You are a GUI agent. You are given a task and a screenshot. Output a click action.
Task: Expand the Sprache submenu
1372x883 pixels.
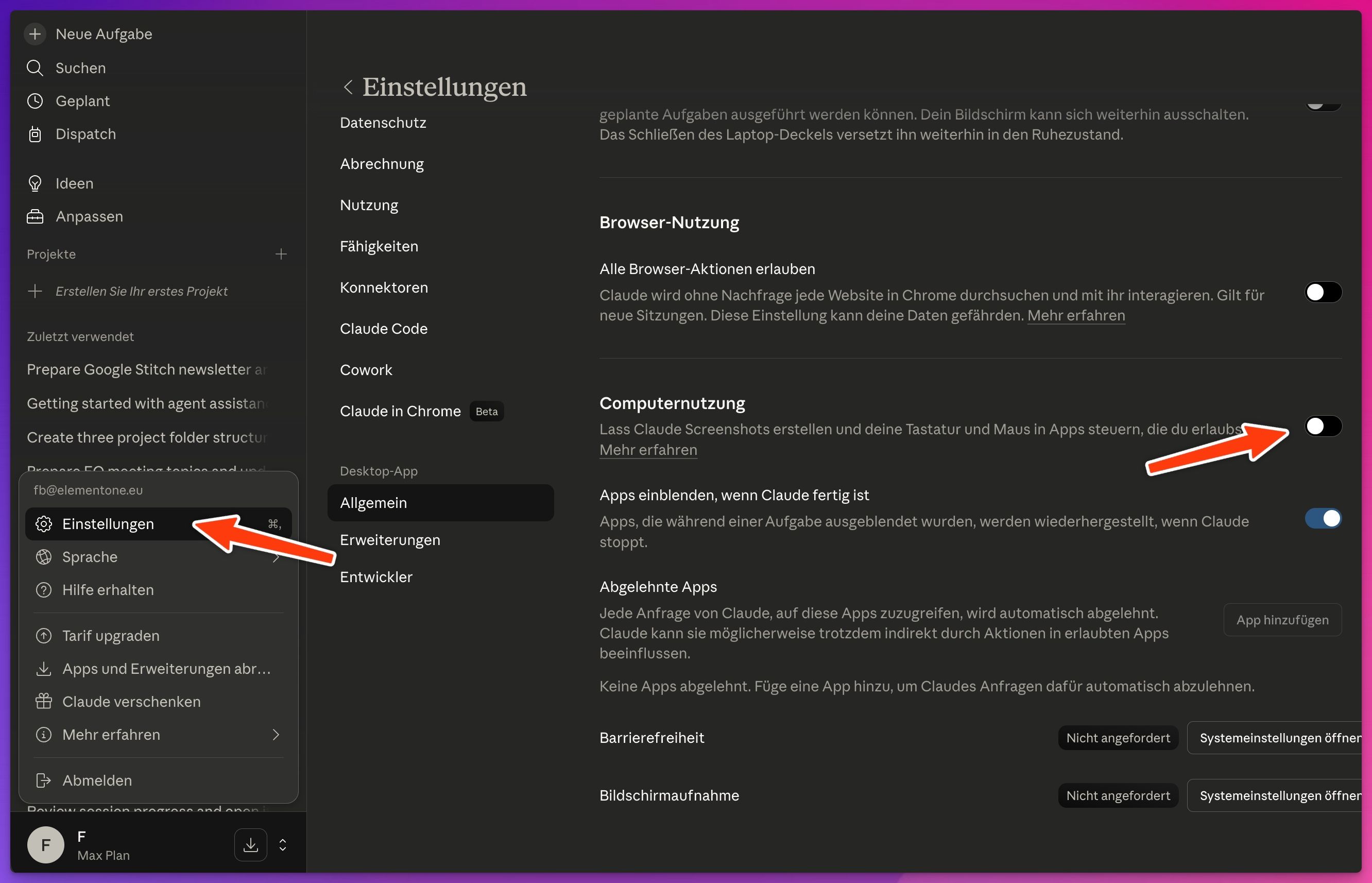[276, 557]
